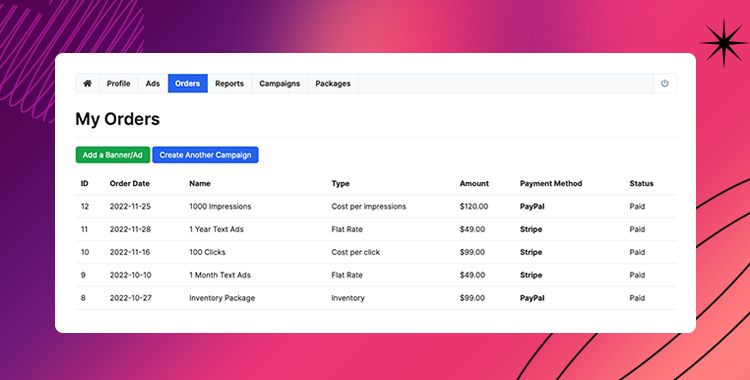Click the Add a Banner/Ad button

(113, 155)
